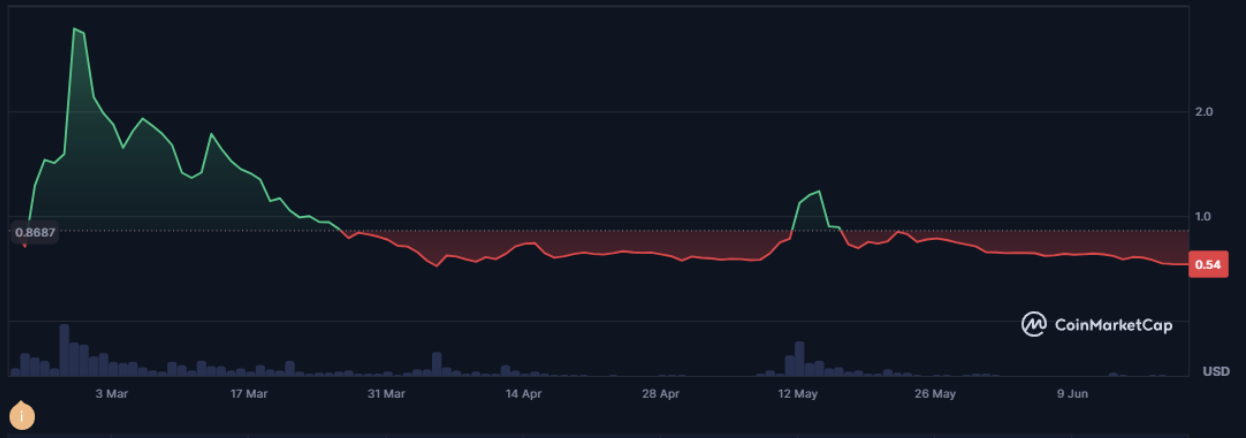Click the 14 Apr date label
The height and width of the screenshot is (438, 1246).
pyautogui.click(x=524, y=394)
